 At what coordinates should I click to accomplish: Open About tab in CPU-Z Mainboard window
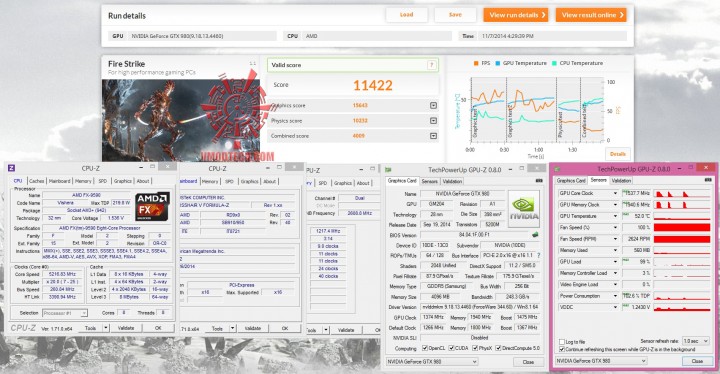click(270, 181)
